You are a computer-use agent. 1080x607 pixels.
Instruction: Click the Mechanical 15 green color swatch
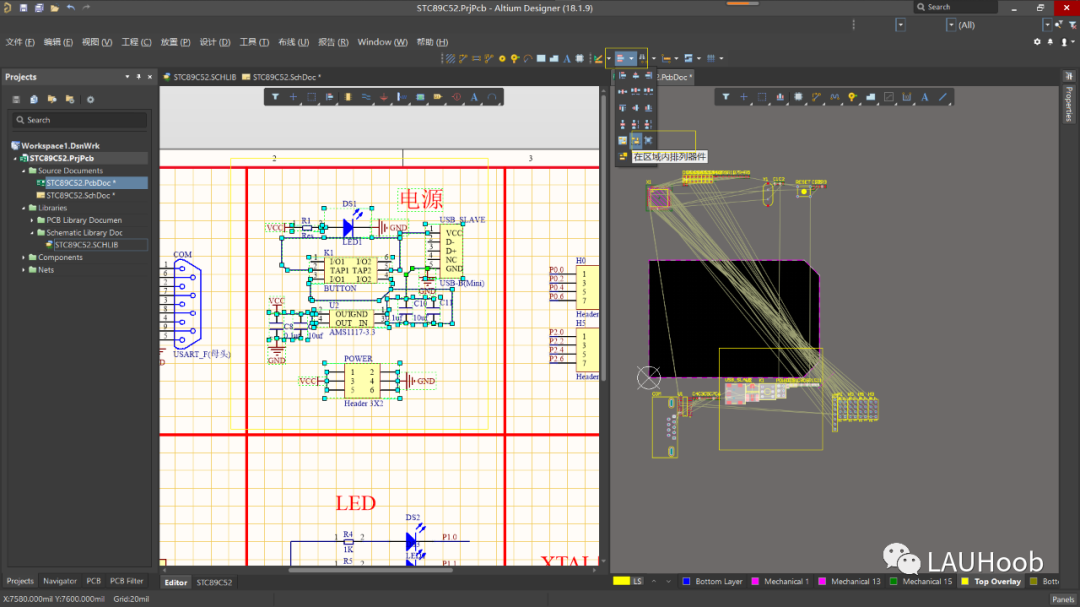(x=893, y=582)
